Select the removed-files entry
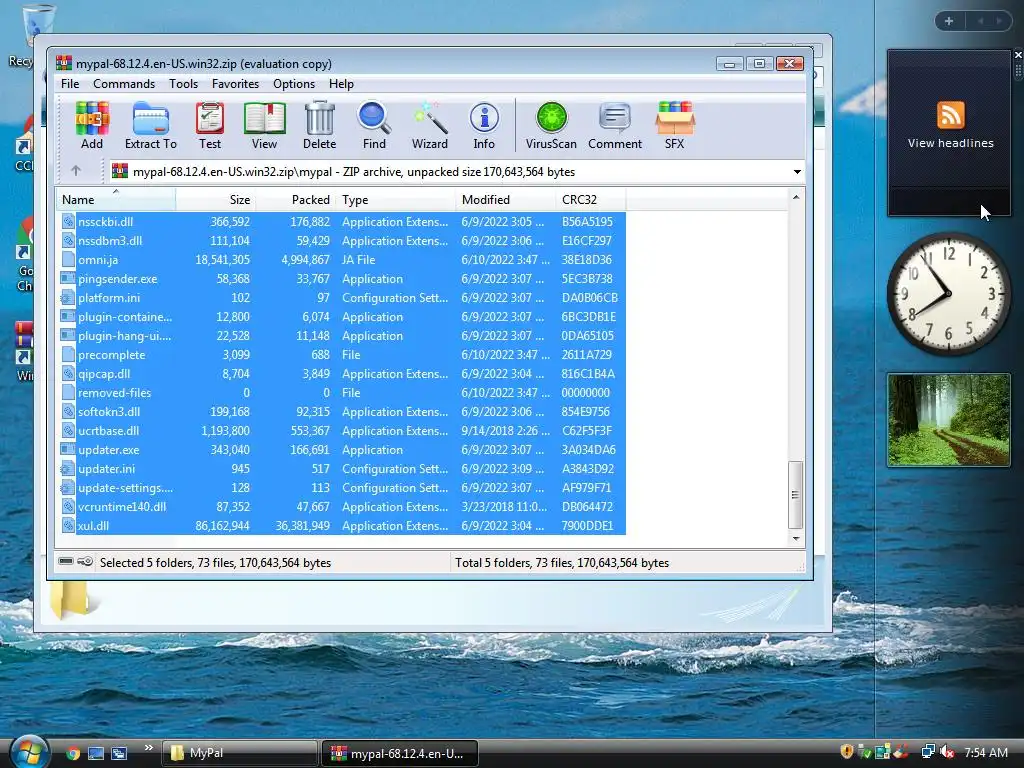 click(x=343, y=392)
